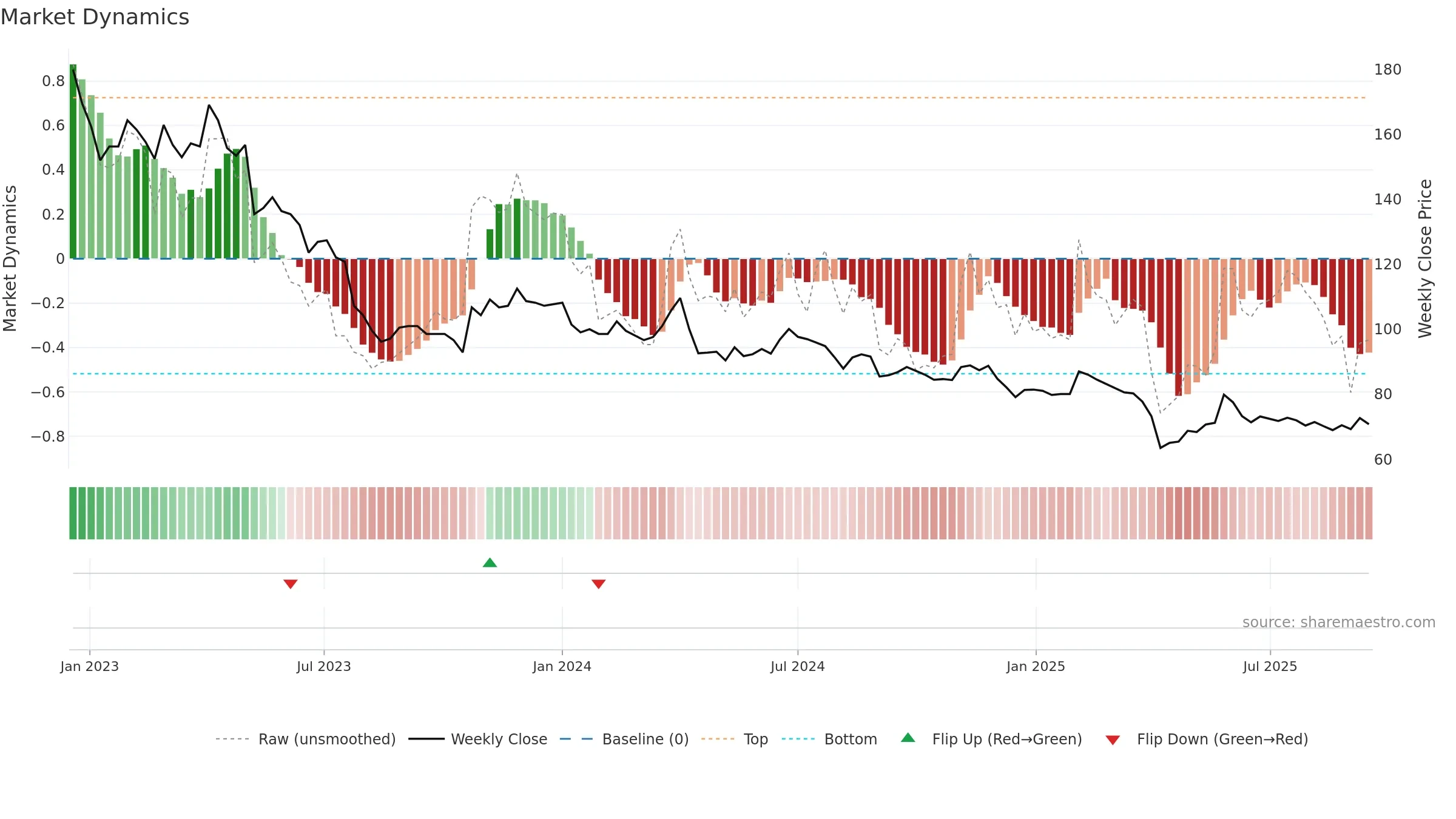The height and width of the screenshot is (819, 1456).
Task: Click the −0.8 left axis tick label
Action: pos(48,436)
